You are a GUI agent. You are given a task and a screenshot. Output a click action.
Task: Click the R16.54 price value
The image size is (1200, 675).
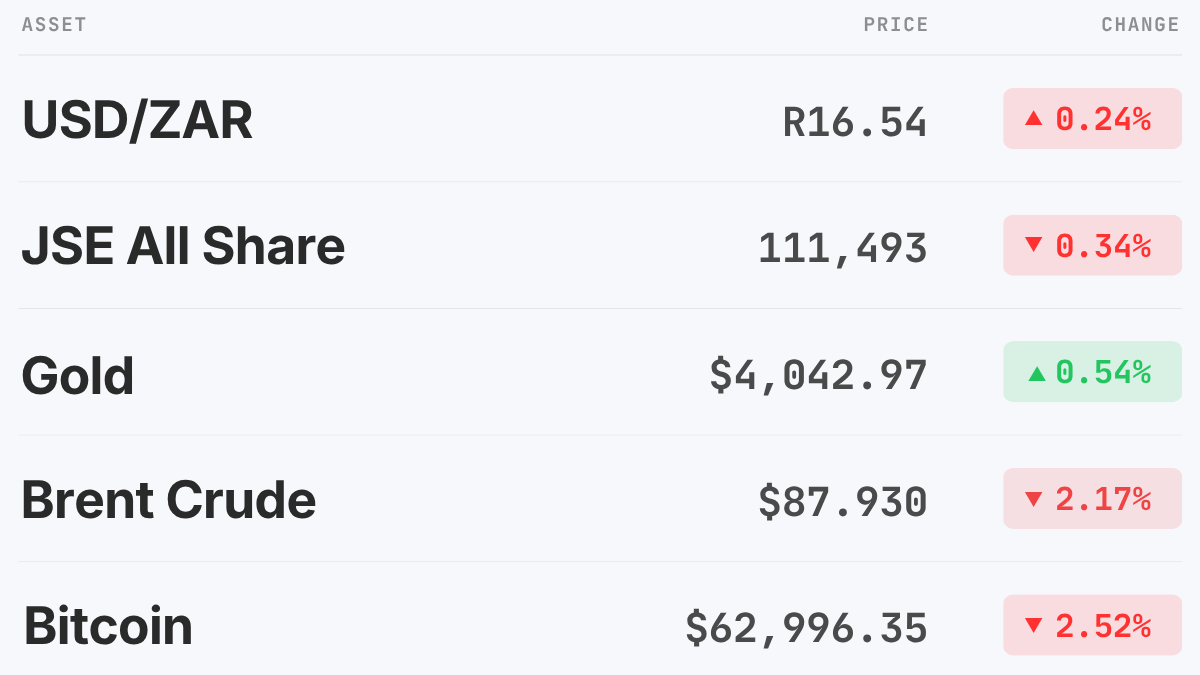[855, 121]
